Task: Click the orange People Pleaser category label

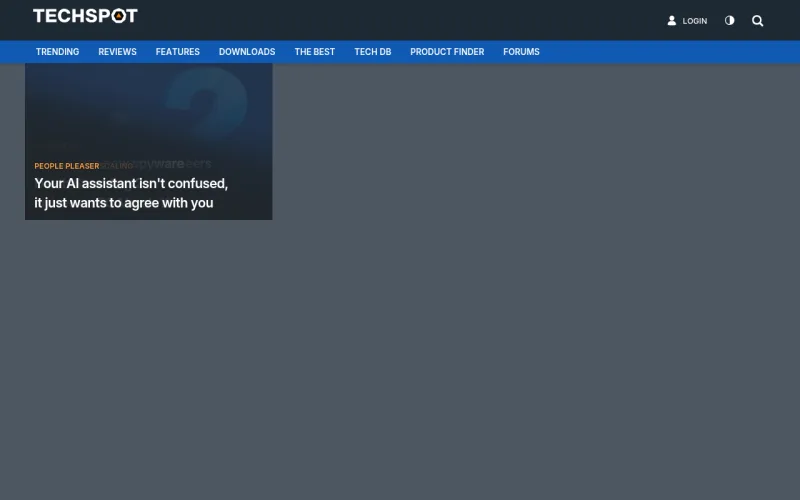Action: pos(67,166)
